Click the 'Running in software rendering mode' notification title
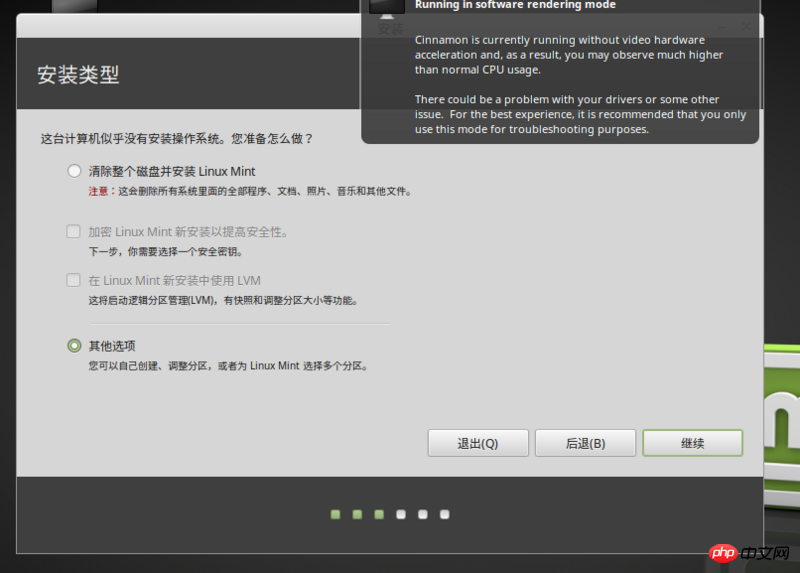The height and width of the screenshot is (573, 800). (x=515, y=5)
